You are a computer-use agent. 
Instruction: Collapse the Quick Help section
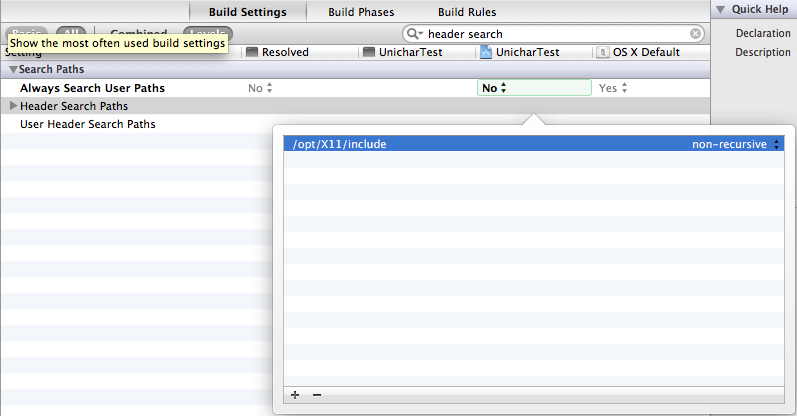pos(720,9)
